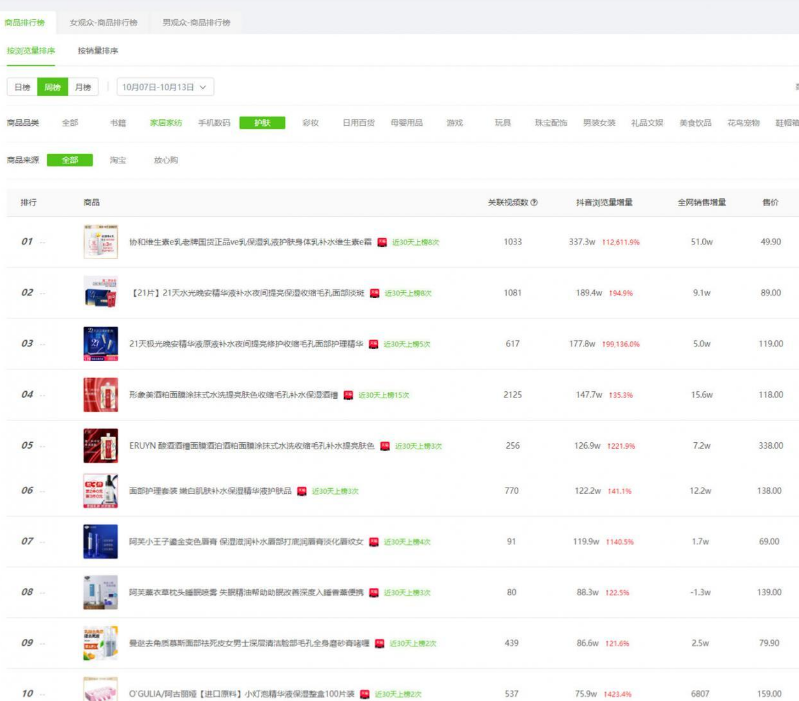Select the 按销量排序 sorting tab
The image size is (799, 701).
tap(98, 50)
